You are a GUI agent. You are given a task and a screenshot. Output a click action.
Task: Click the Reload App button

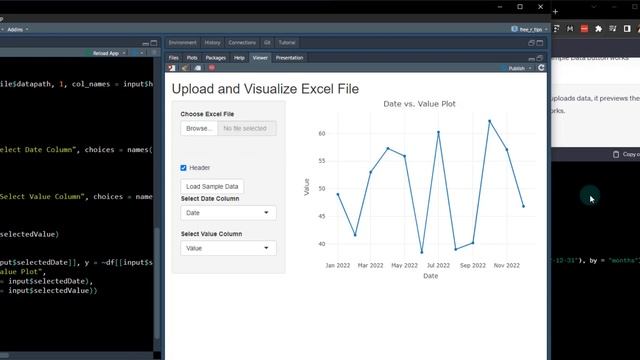[x=102, y=53]
